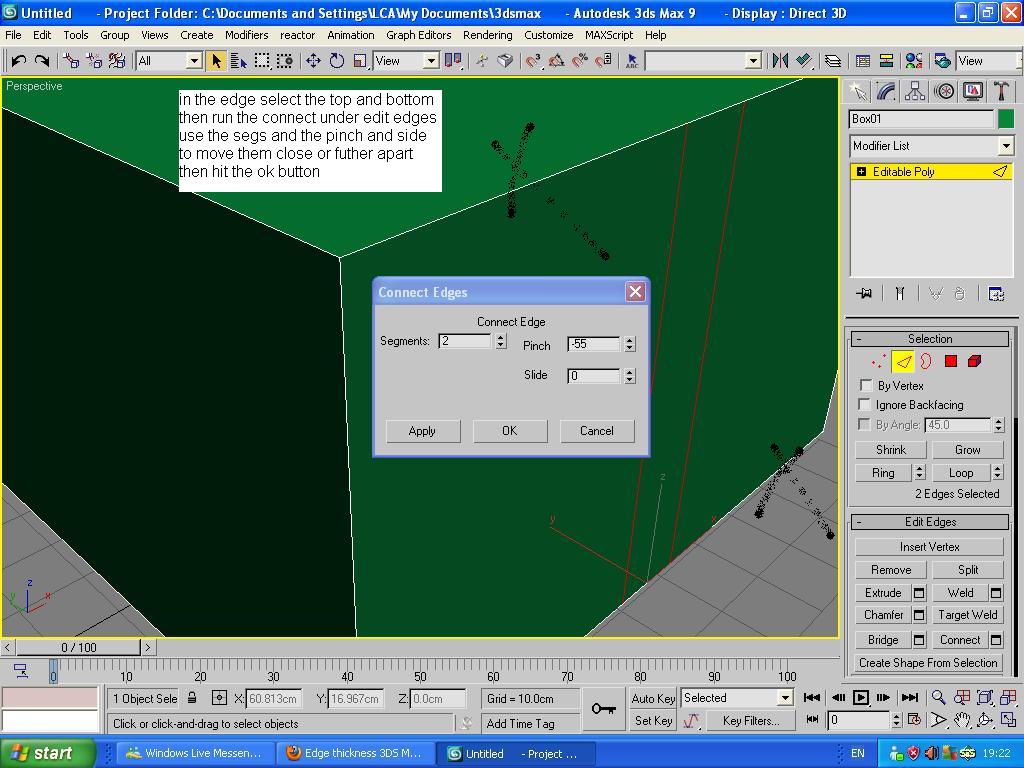Open the Motion command panel tab
The height and width of the screenshot is (768, 1024).
[944, 91]
